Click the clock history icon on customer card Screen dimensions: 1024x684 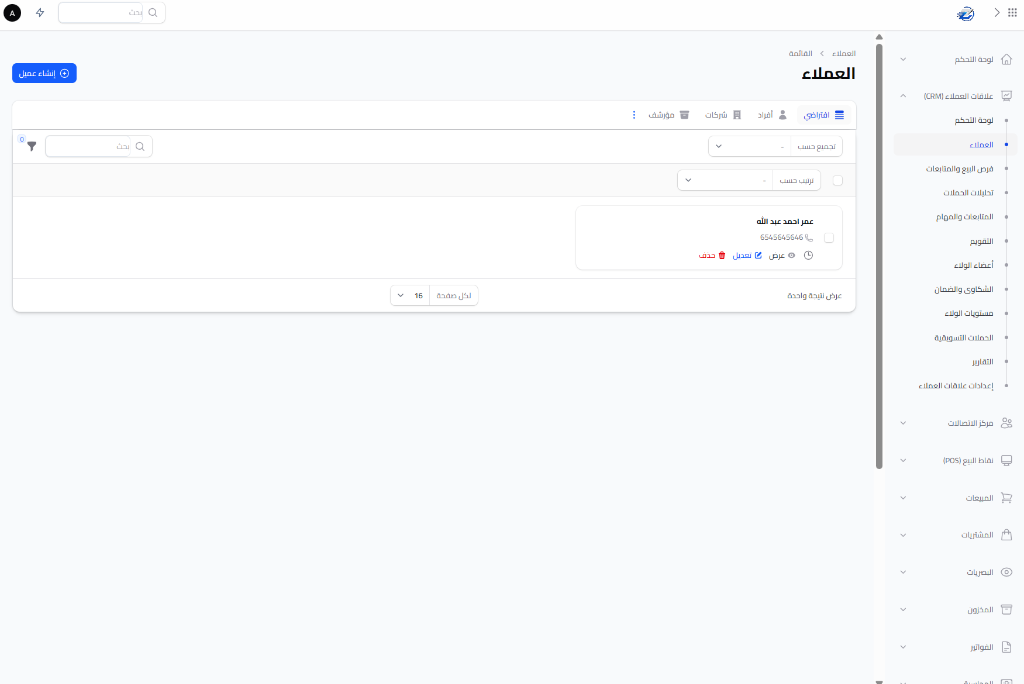(808, 255)
